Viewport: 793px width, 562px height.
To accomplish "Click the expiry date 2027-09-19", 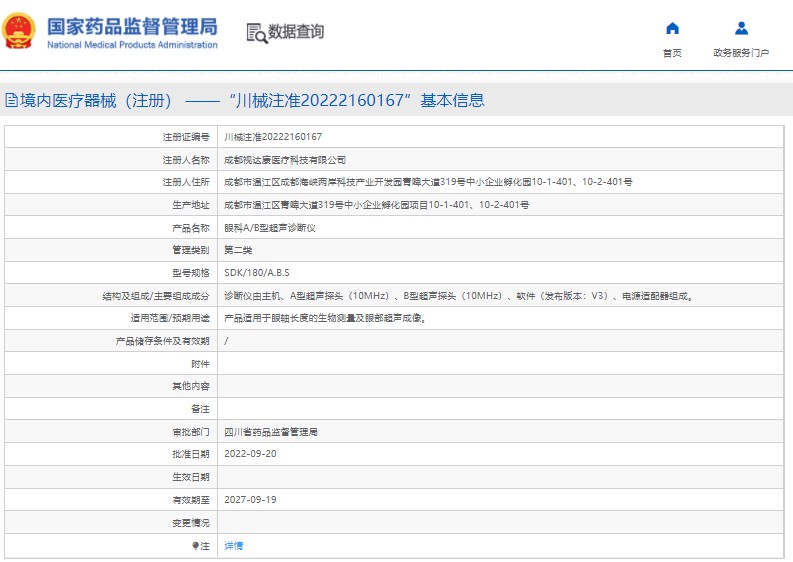I will coord(250,499).
